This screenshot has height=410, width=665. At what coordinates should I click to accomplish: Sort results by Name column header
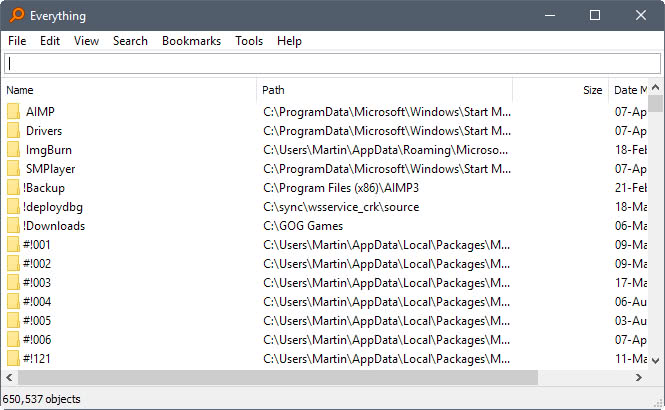[x=129, y=90]
